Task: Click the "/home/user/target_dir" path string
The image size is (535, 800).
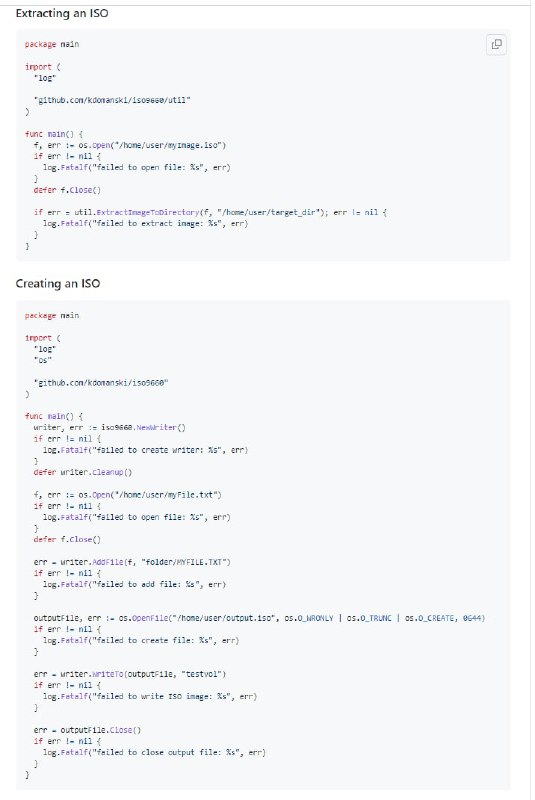Action: [x=272, y=212]
